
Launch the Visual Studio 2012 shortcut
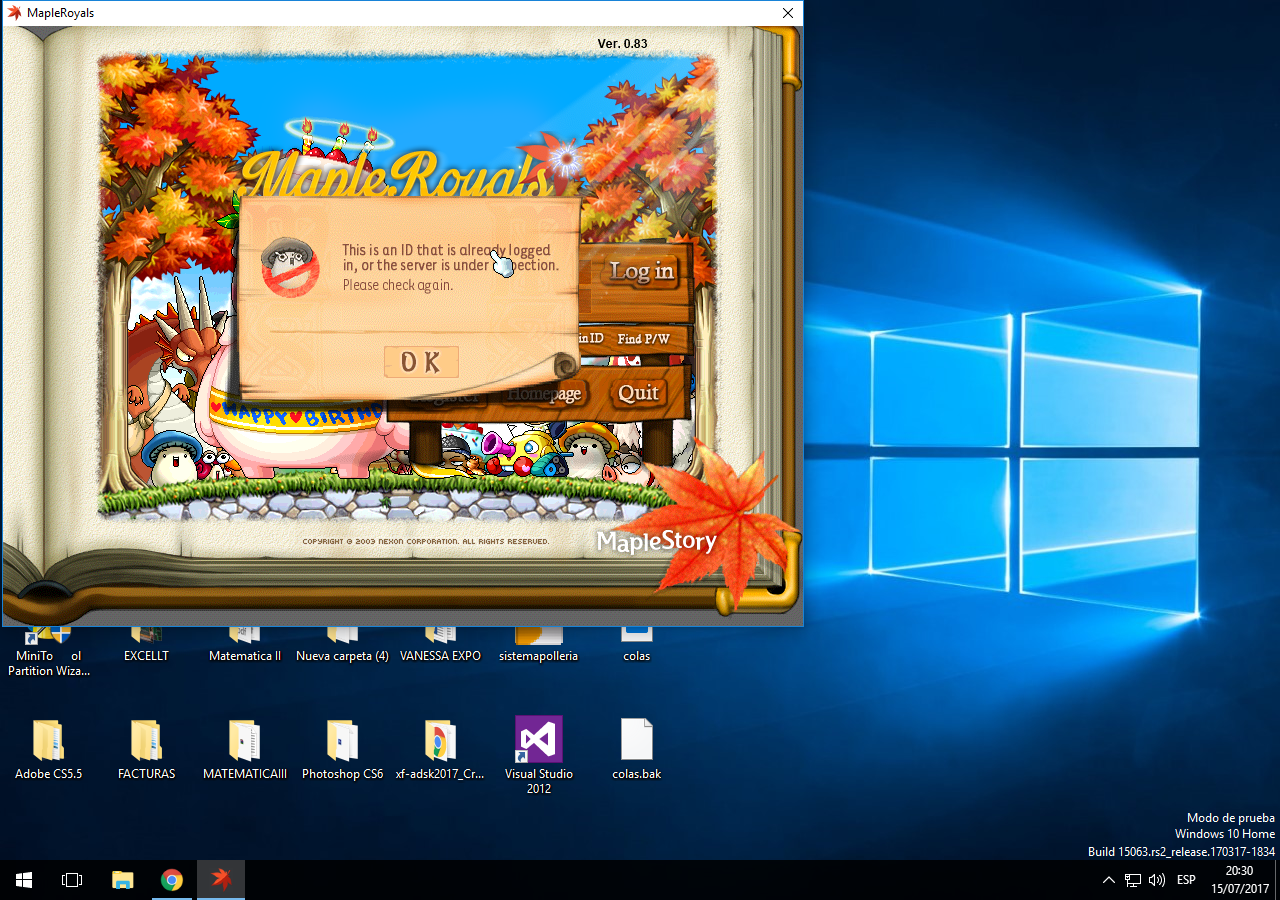click(538, 755)
